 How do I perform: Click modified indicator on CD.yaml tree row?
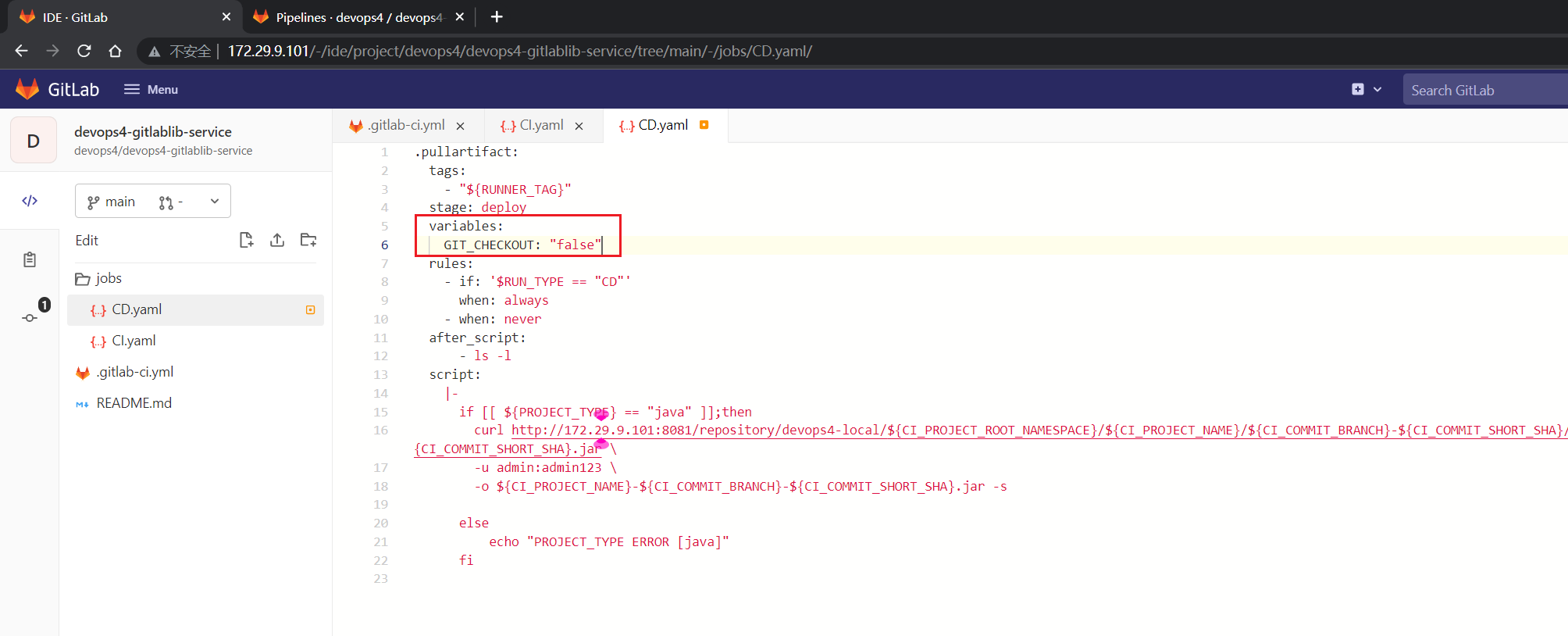coord(310,309)
